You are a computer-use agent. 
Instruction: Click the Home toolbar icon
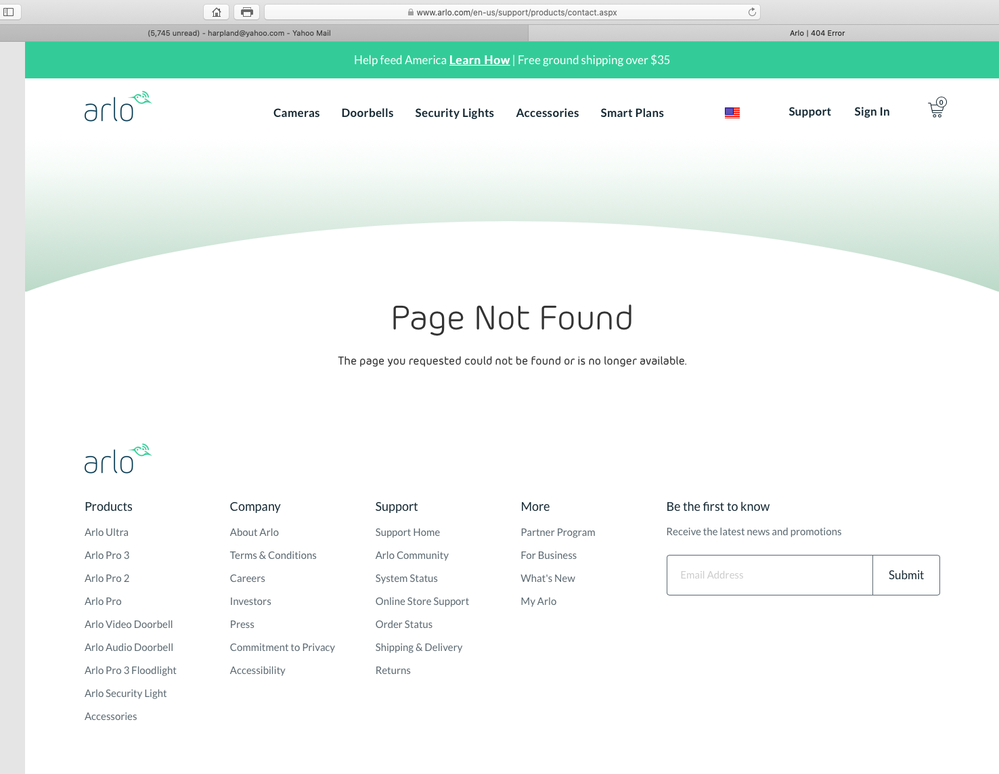coord(217,12)
